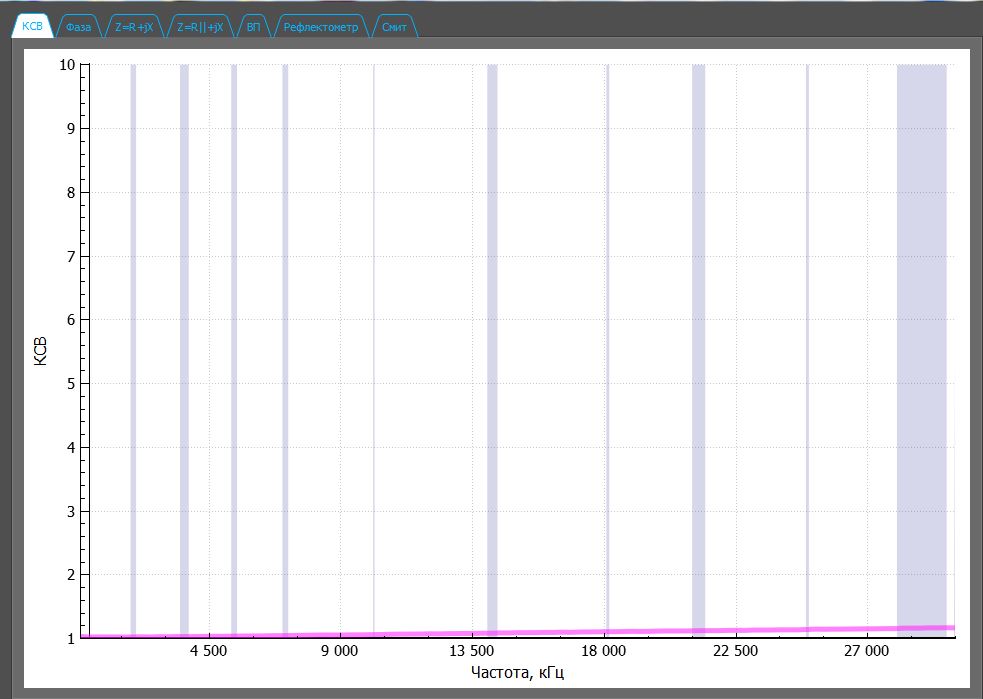
Task: Click the shaded band near 13 500 kHz
Action: coord(492,300)
